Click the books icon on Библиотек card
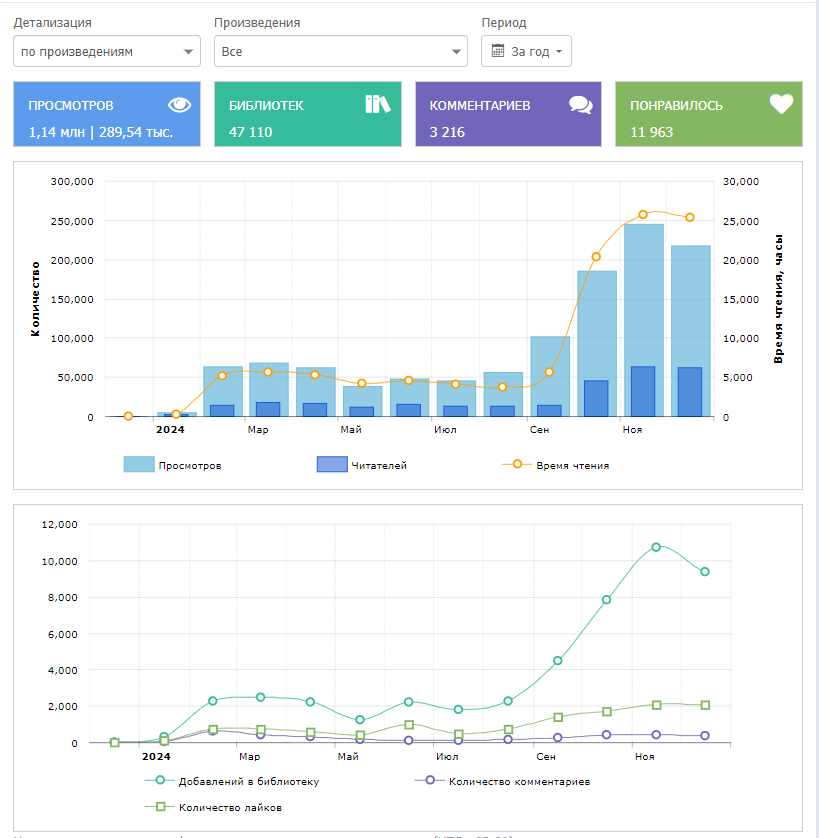This screenshot has height=838, width=819. point(377,104)
